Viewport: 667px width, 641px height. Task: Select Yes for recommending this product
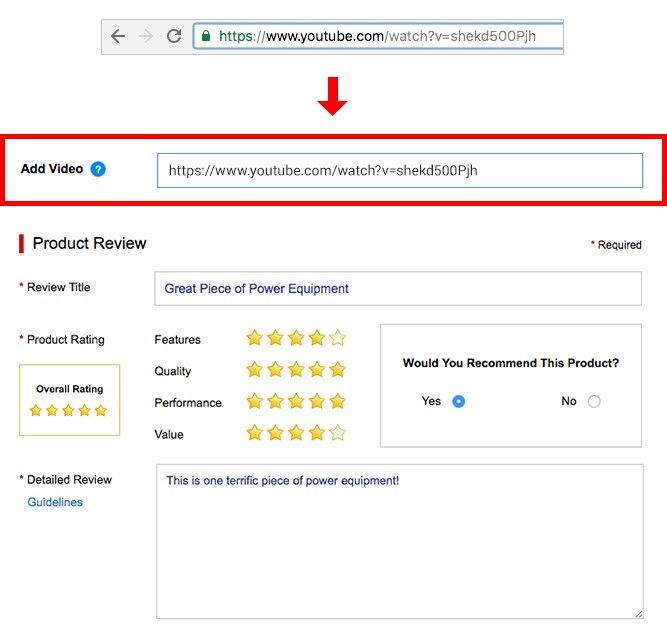pos(458,401)
